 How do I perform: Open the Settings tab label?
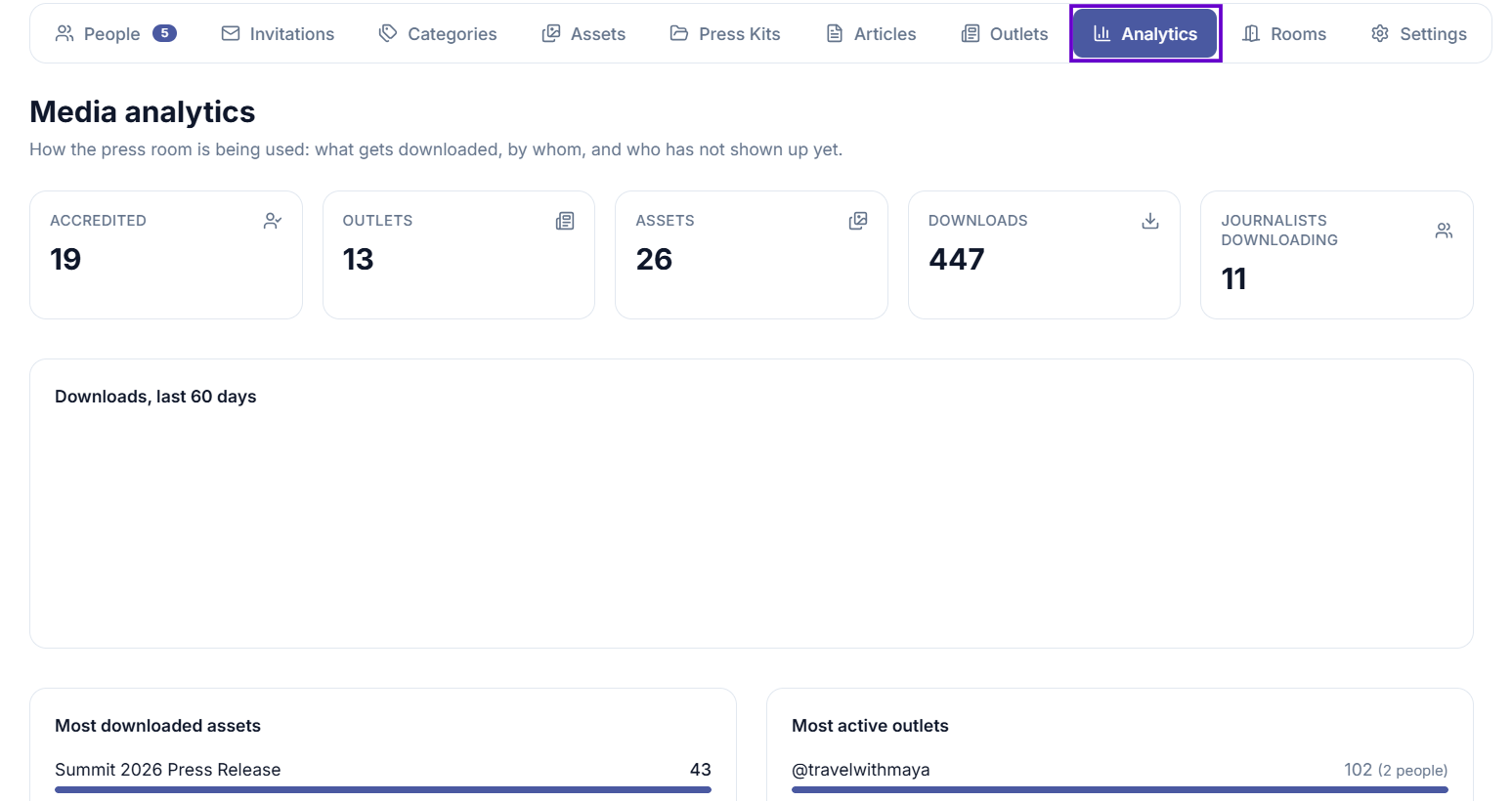pyautogui.click(x=1433, y=33)
